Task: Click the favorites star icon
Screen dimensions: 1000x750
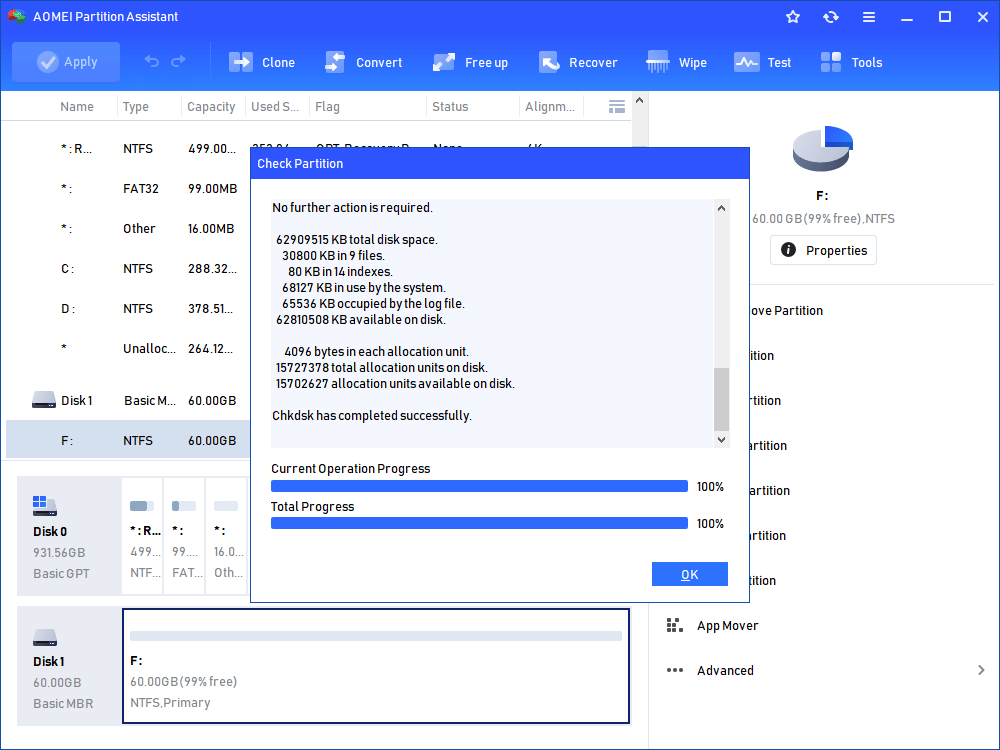Action: point(793,17)
